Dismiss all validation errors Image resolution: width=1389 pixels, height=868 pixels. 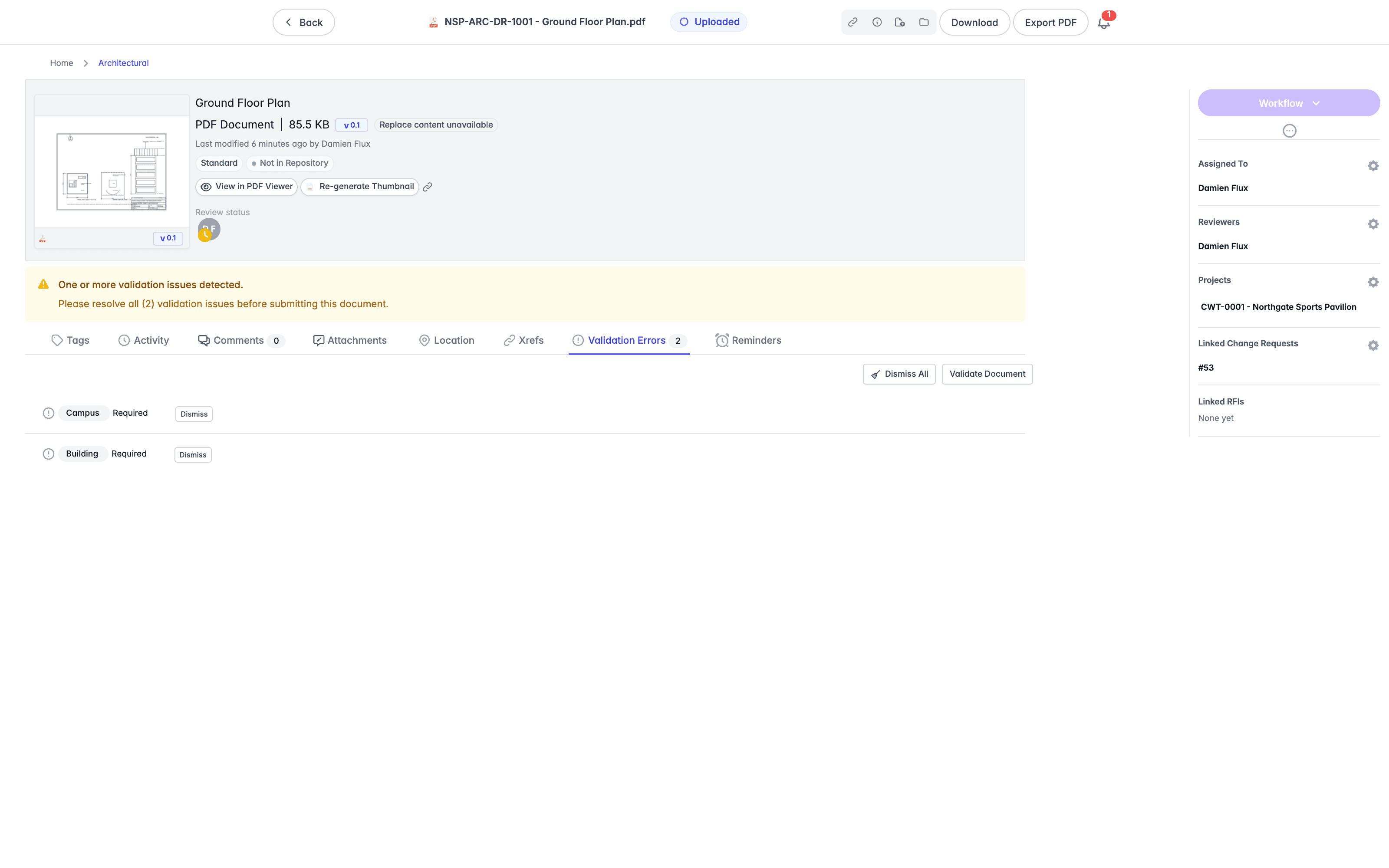click(899, 374)
